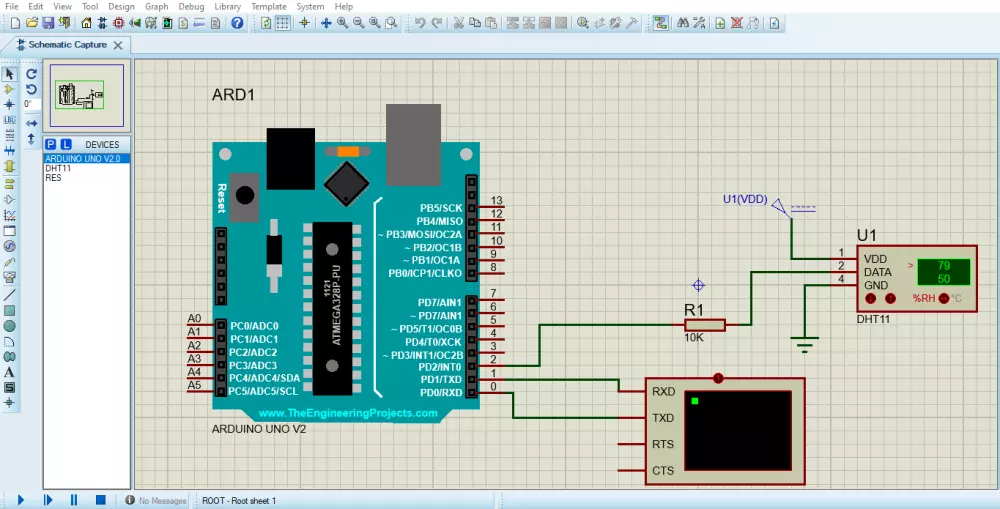
Task: Open the Debug menu
Action: coord(191,6)
